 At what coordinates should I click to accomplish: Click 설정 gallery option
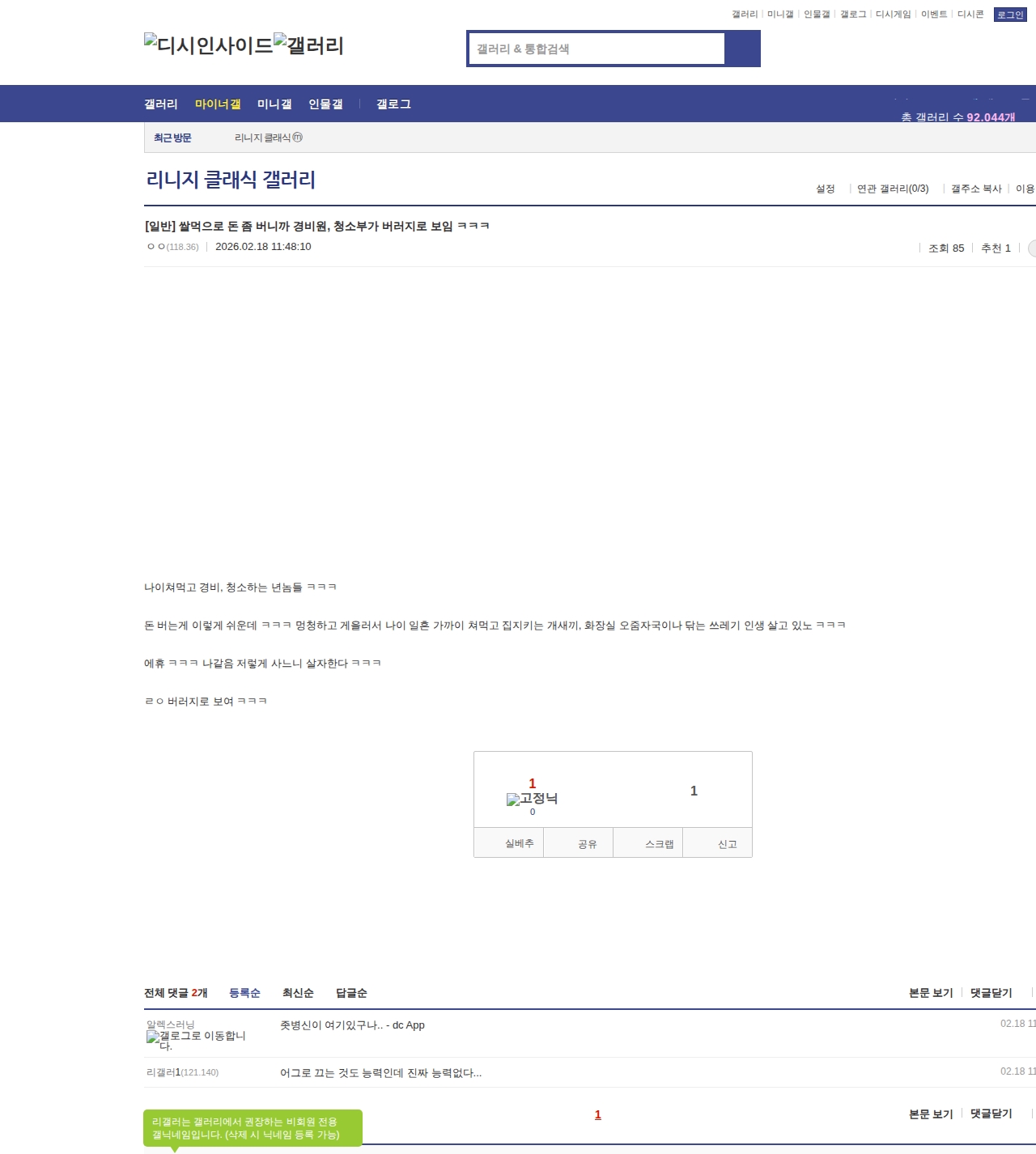[825, 189]
